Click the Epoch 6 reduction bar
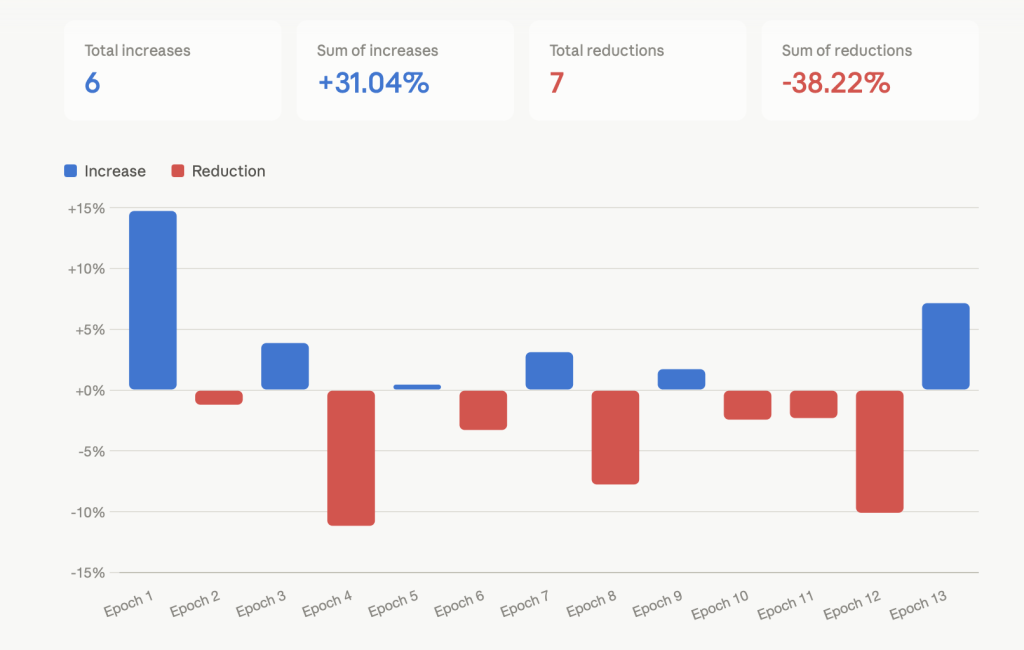Viewport: 1024px width, 650px height. (x=483, y=410)
